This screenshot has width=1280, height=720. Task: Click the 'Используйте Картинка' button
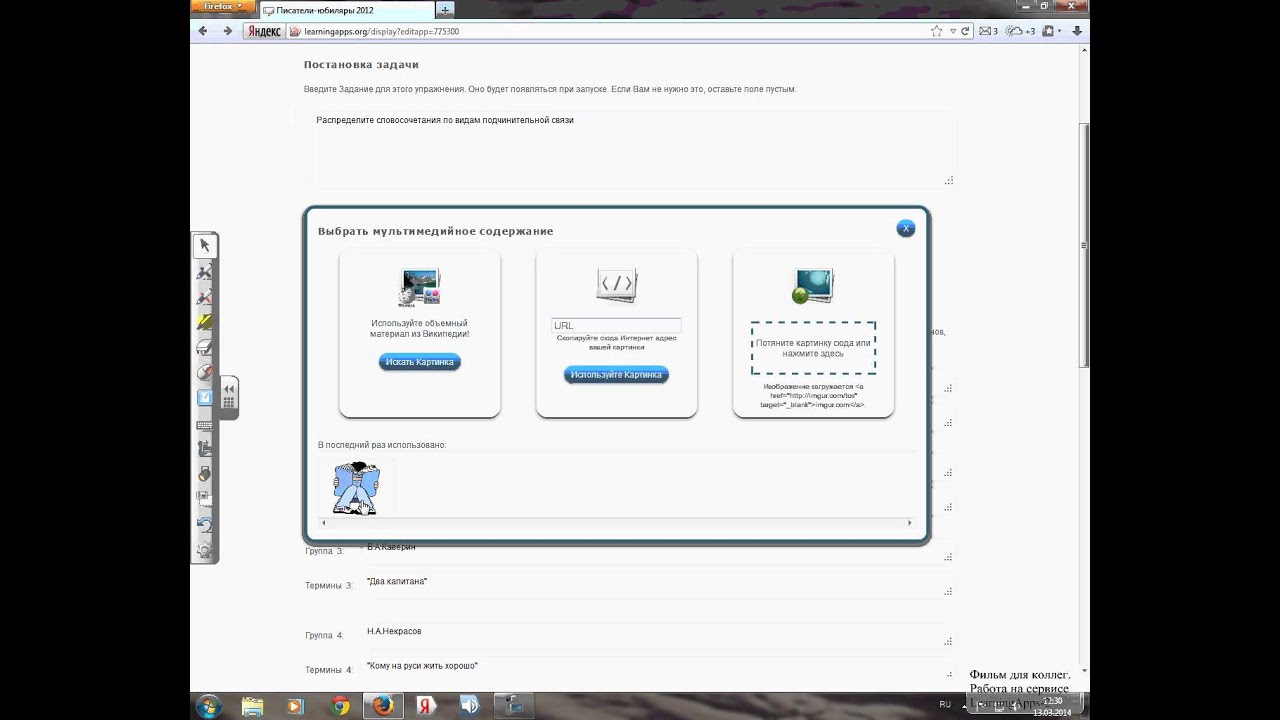pyautogui.click(x=616, y=375)
